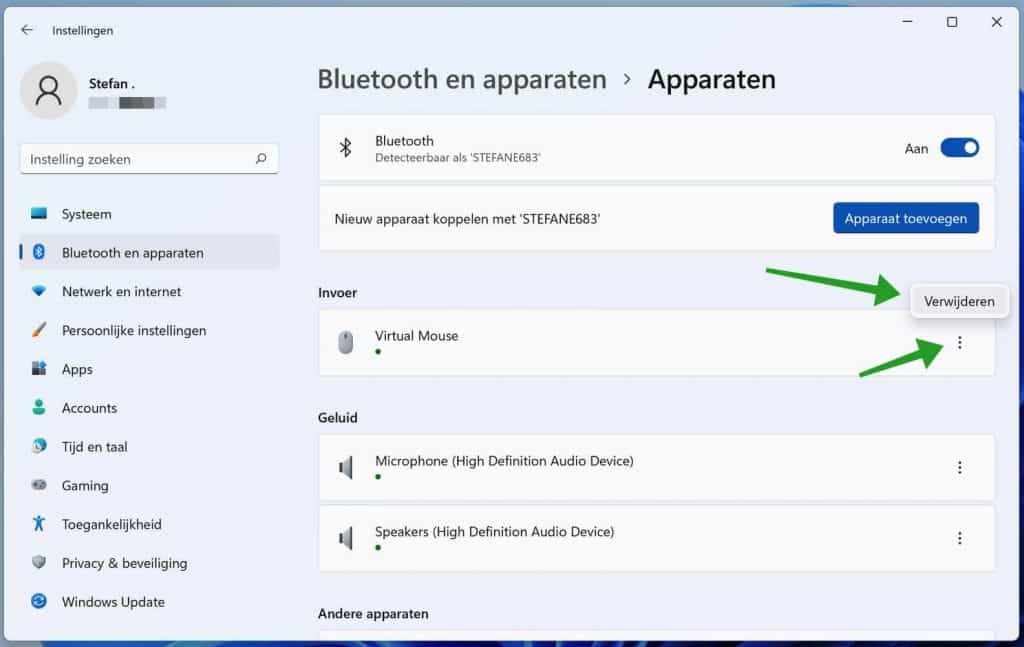Select Verwijderen to remove the Virtual Mouse
This screenshot has width=1024, height=647.
(959, 301)
